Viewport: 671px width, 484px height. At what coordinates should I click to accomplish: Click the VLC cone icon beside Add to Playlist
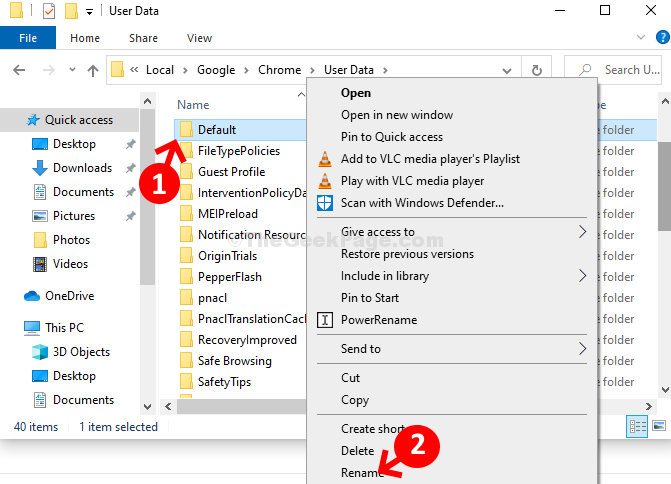(x=324, y=159)
